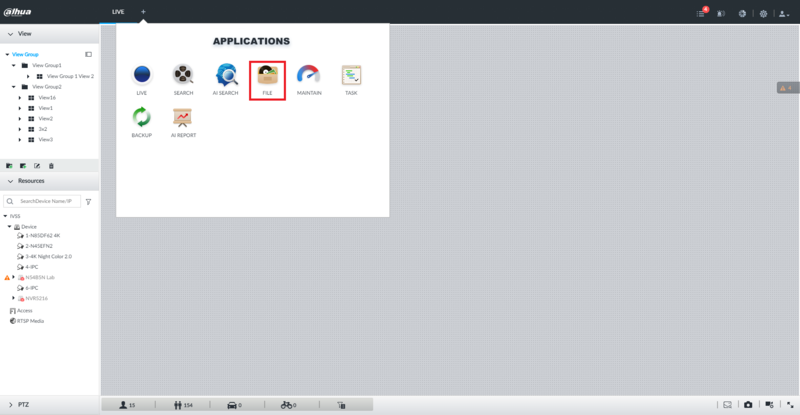The height and width of the screenshot is (415, 800).
Task: Select the 3x2 view
Action: pyautogui.click(x=43, y=129)
